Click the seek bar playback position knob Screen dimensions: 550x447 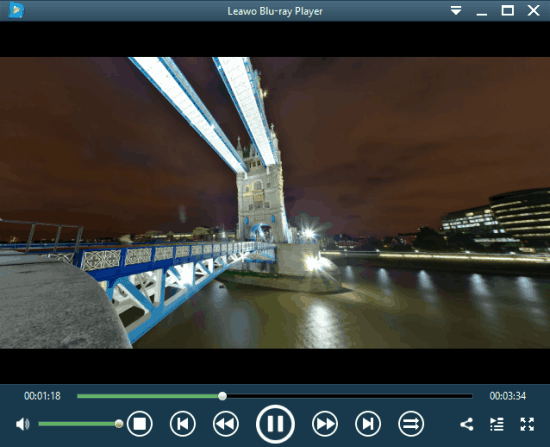pyautogui.click(x=222, y=396)
